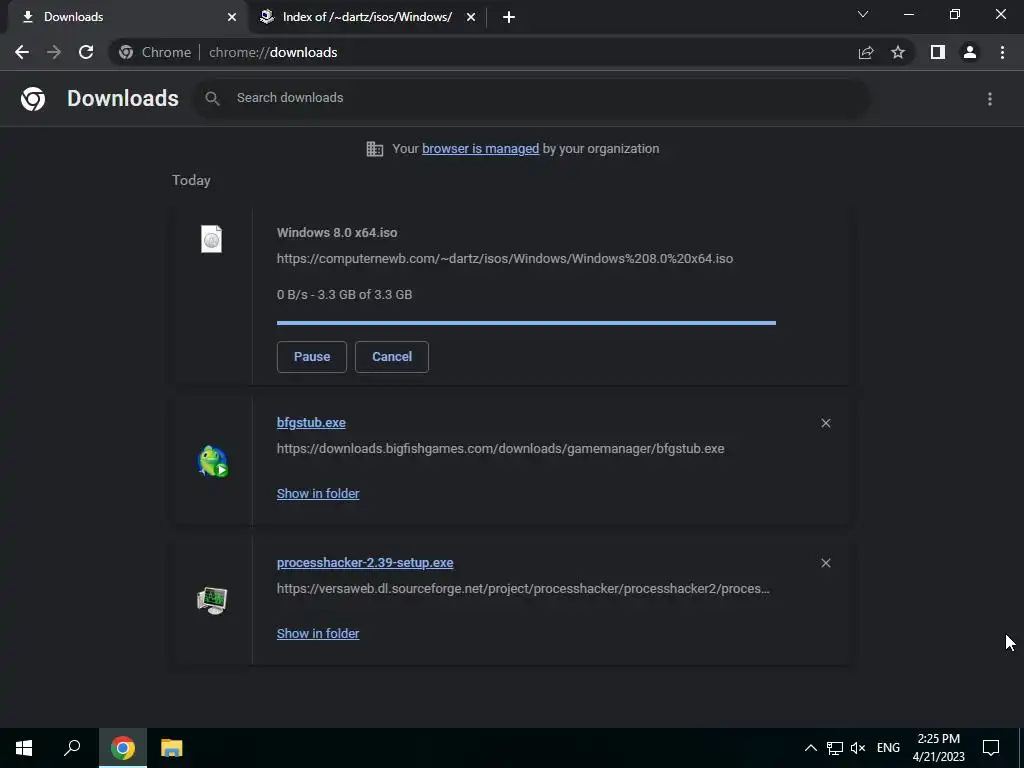Remove bfgstub.exe from the downloads list
The image size is (1024, 768).
coord(825,423)
